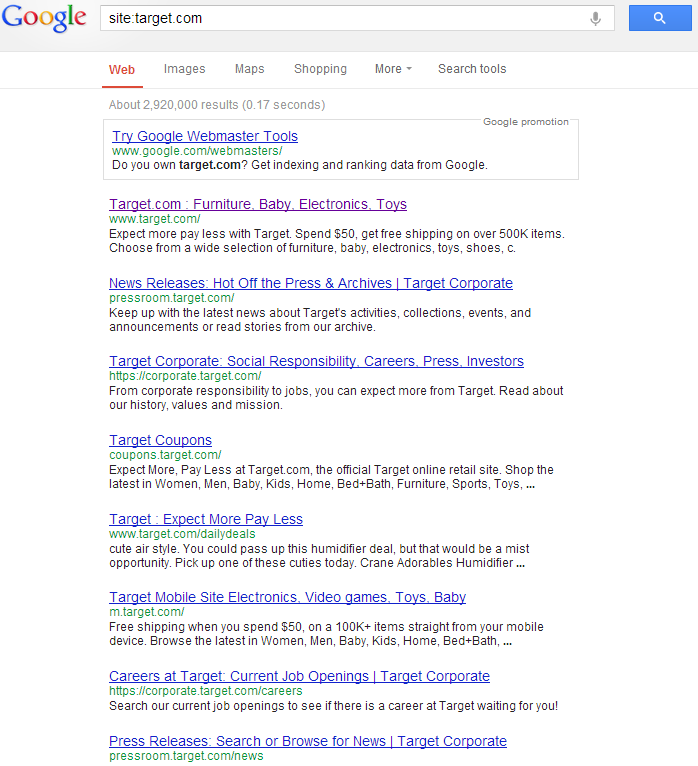The width and height of the screenshot is (698, 766).
Task: Select the Web tab
Action: 122,70
